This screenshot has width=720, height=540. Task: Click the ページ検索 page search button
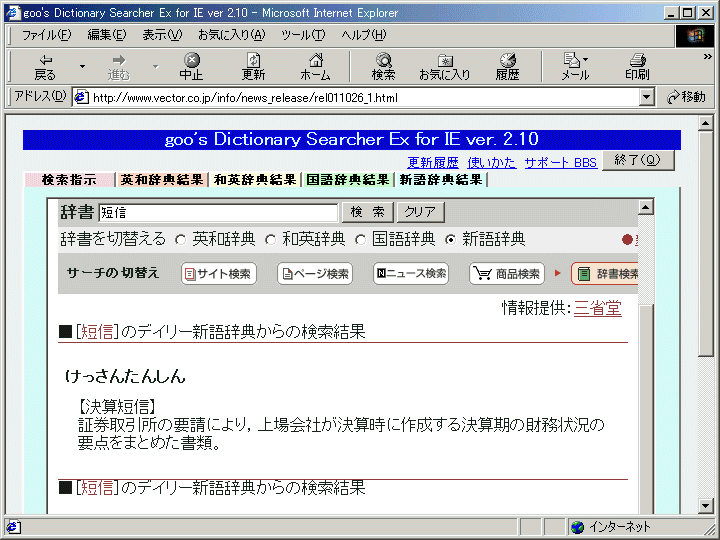(315, 274)
